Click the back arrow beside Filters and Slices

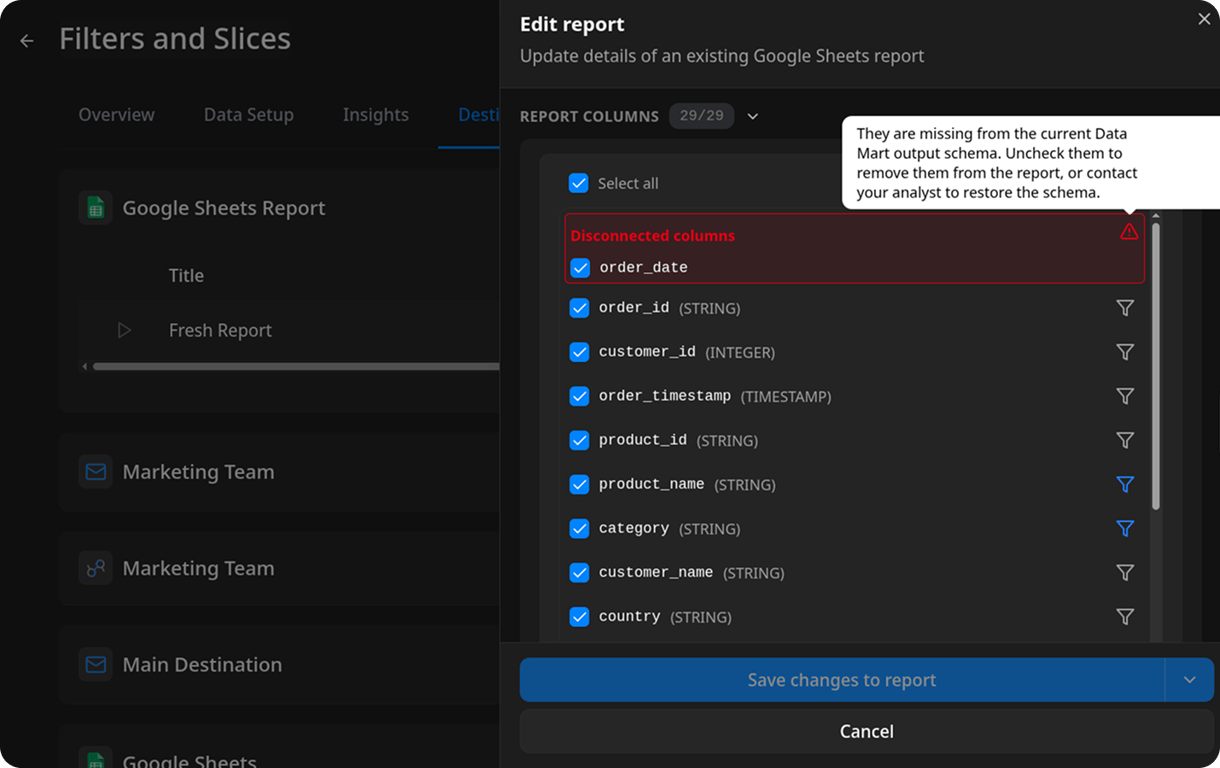[x=27, y=41]
